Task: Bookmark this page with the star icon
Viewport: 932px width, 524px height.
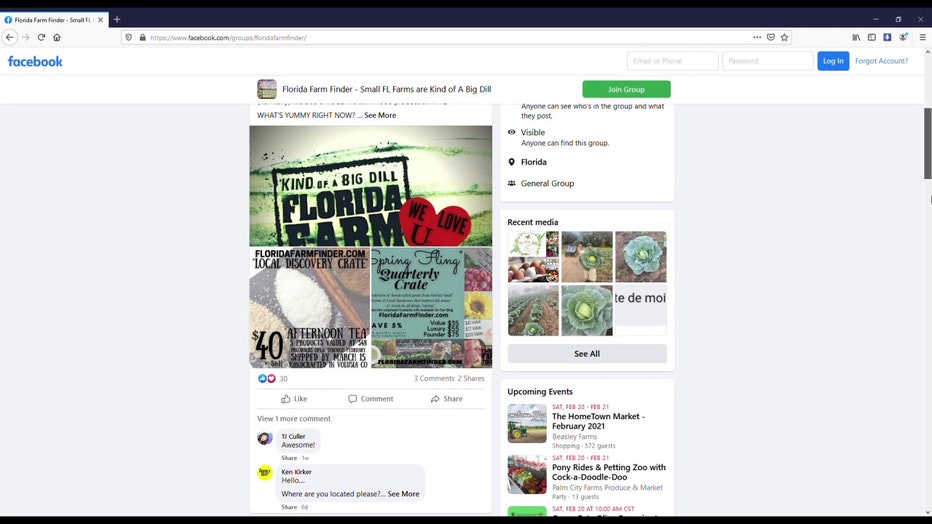Action: pyautogui.click(x=785, y=37)
